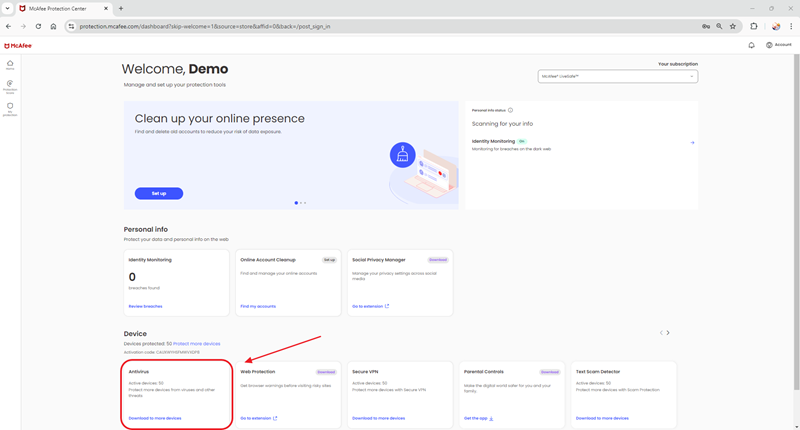Open the tab search chevron

(7, 8)
